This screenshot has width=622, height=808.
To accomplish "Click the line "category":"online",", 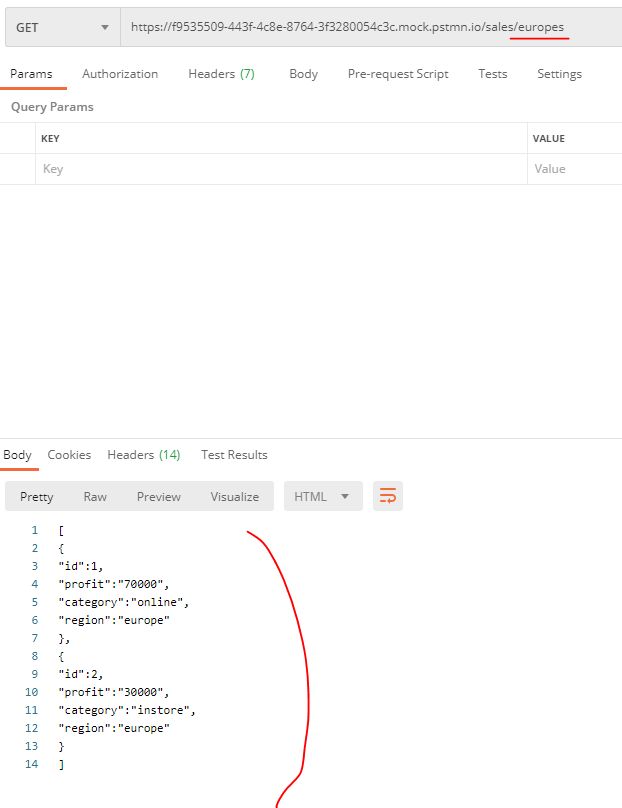I will point(124,602).
